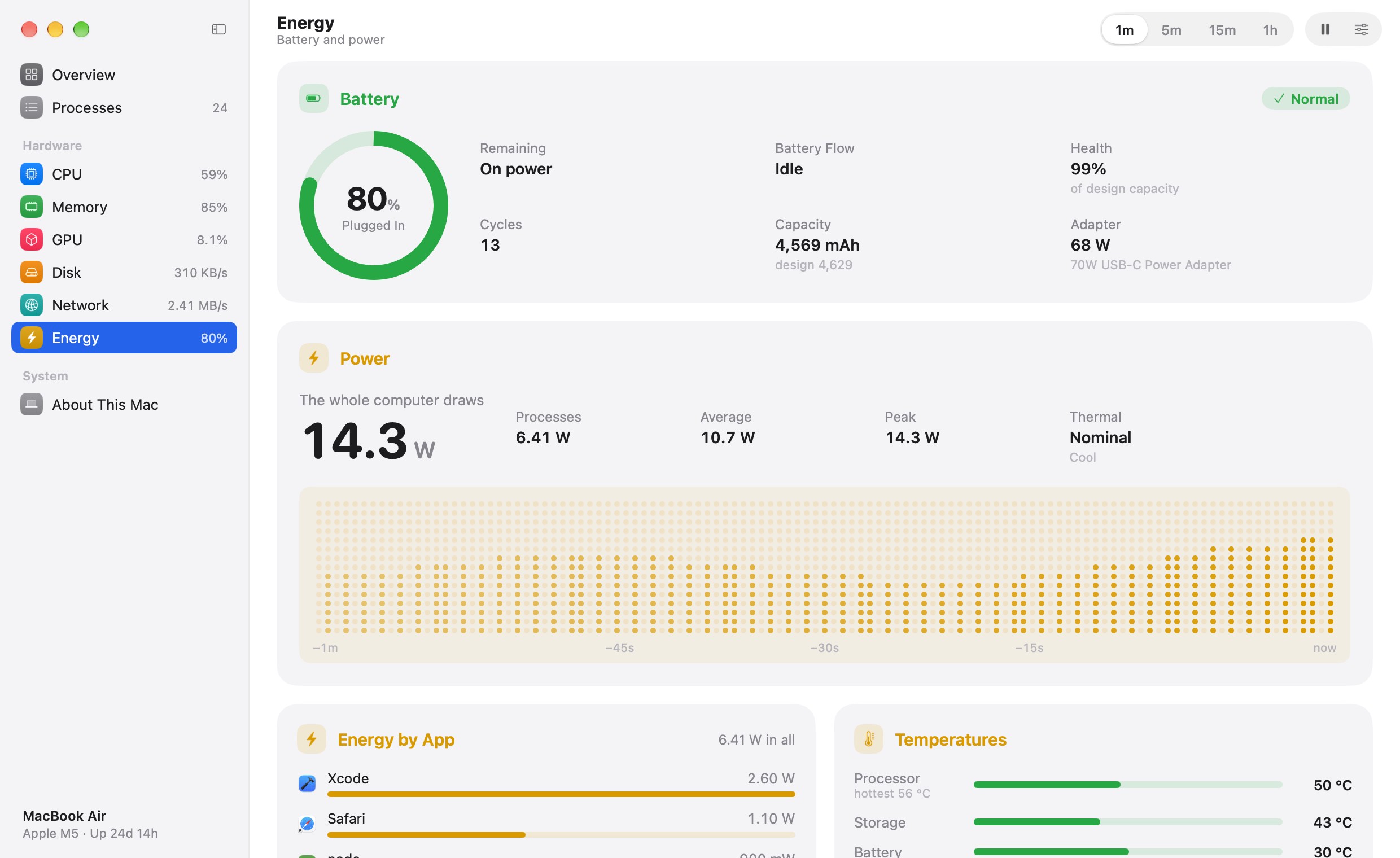
Task: Click the Battery Flow Idle value
Action: (x=789, y=169)
